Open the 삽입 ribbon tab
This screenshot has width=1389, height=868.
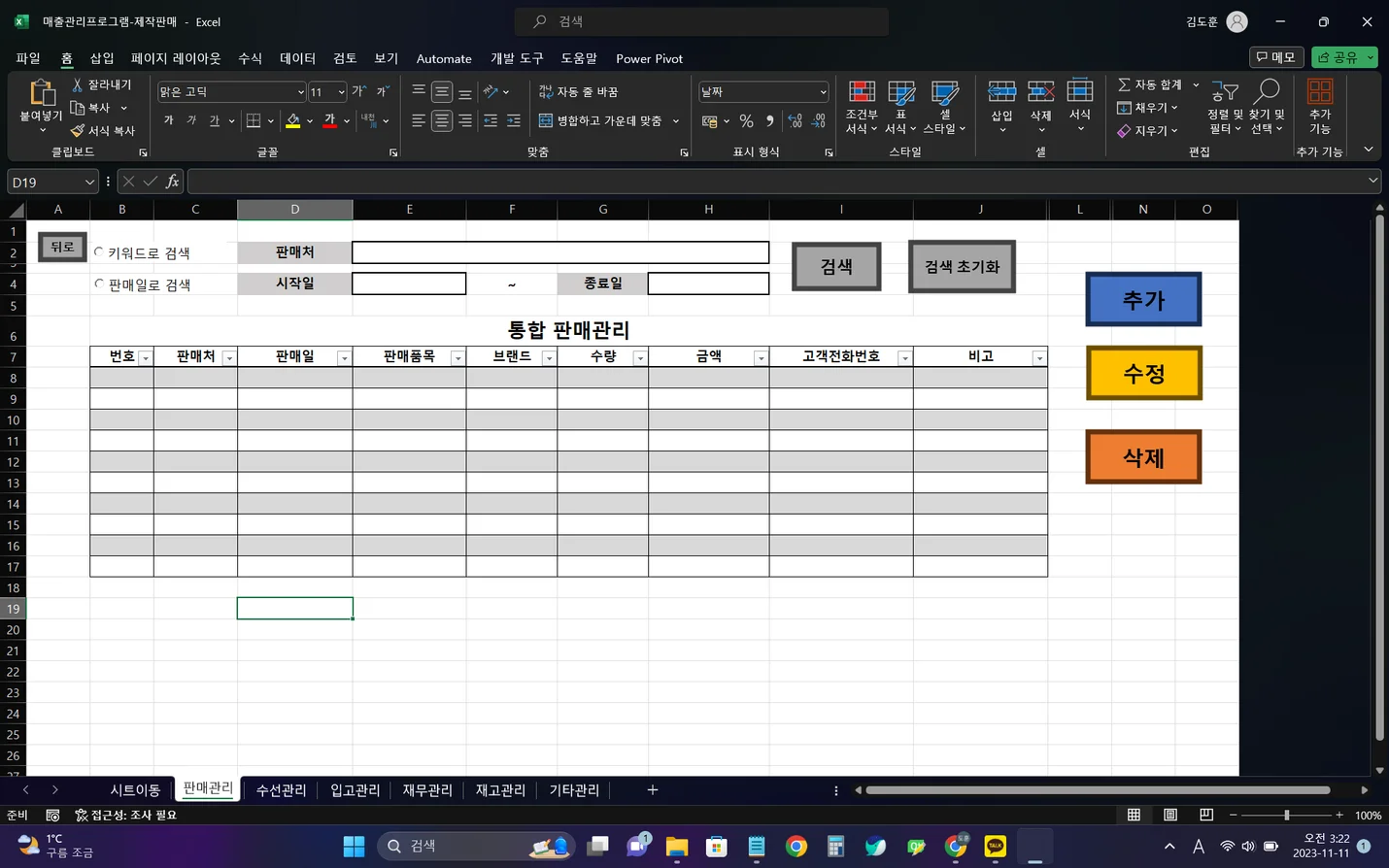point(102,58)
